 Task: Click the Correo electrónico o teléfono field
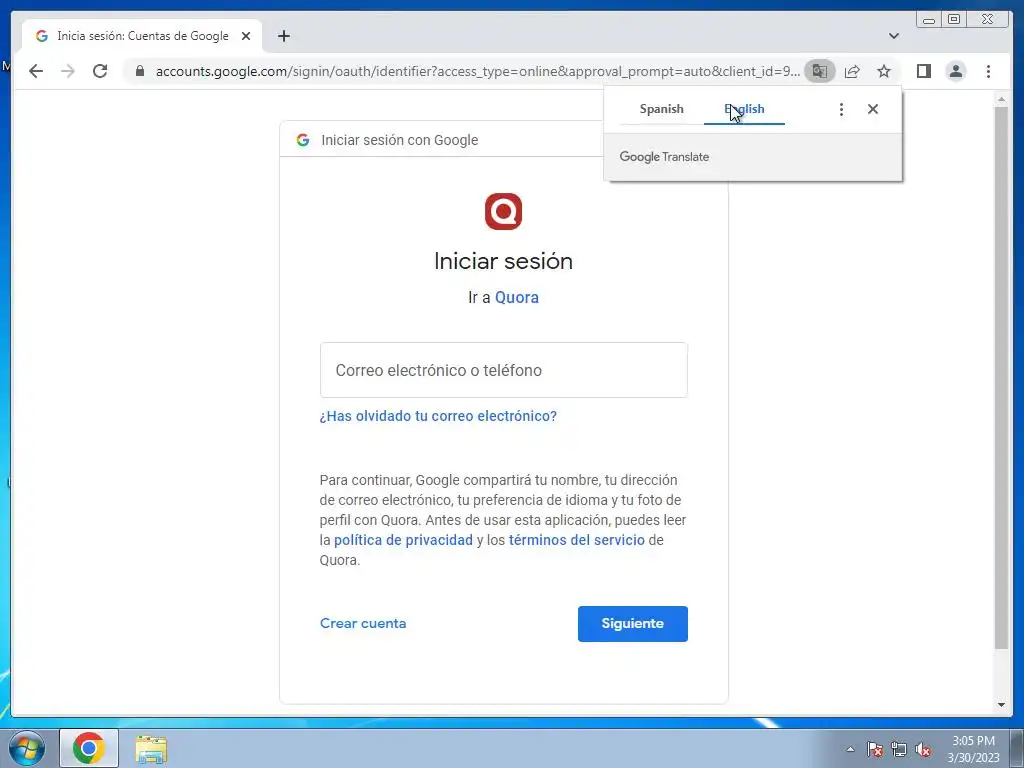pos(504,370)
